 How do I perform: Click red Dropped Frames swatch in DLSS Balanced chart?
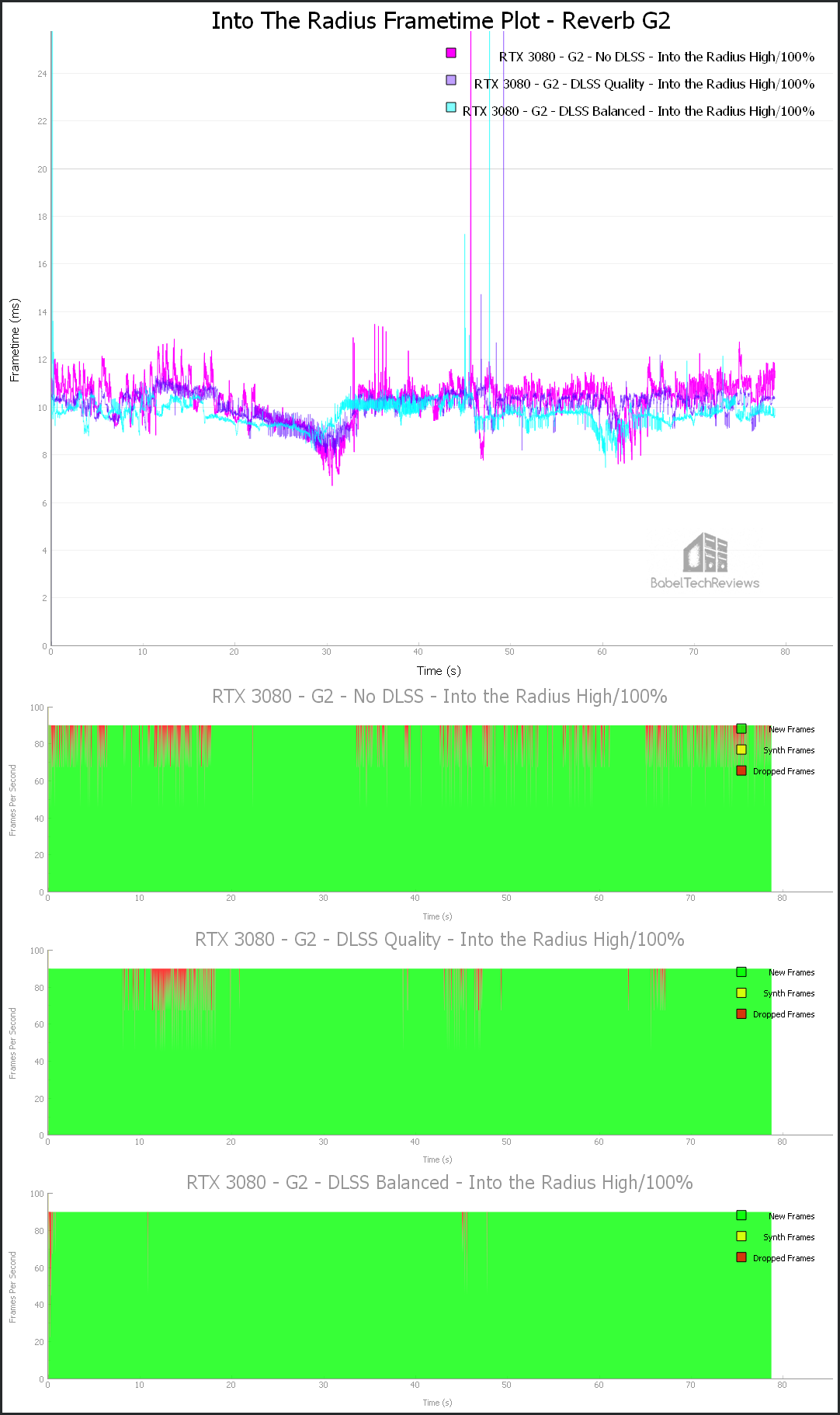pyautogui.click(x=741, y=1257)
